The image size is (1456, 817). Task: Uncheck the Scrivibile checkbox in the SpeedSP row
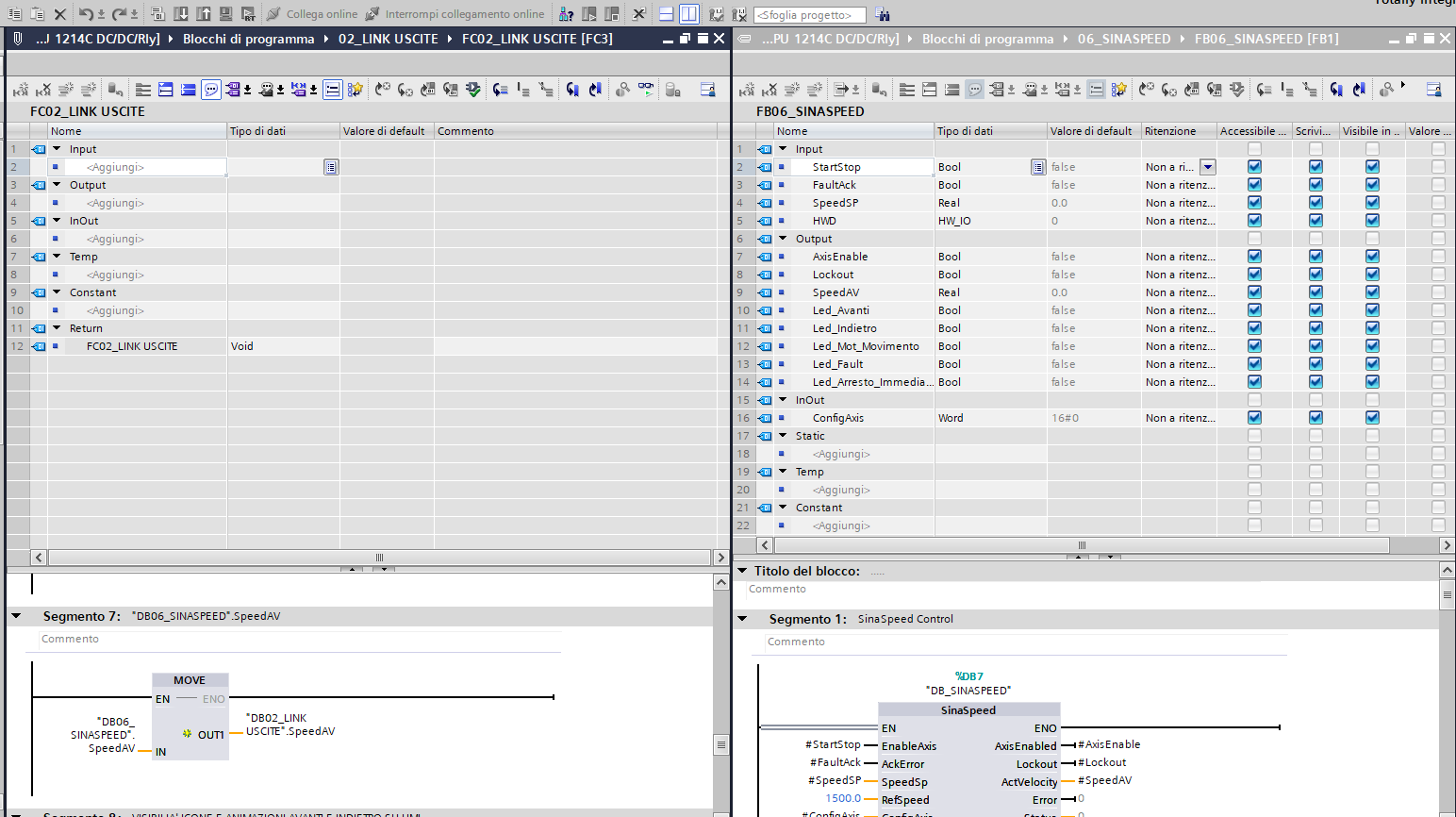(1315, 203)
